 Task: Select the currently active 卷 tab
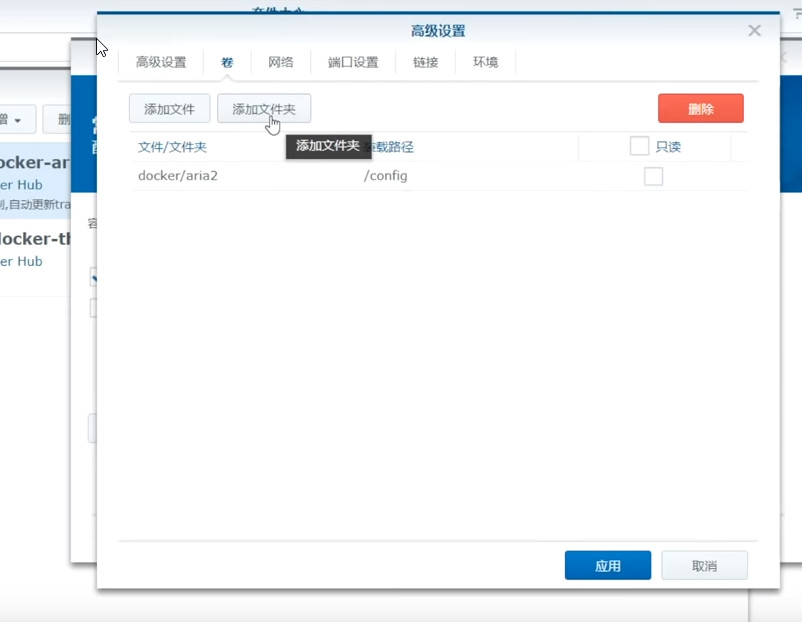(x=227, y=62)
